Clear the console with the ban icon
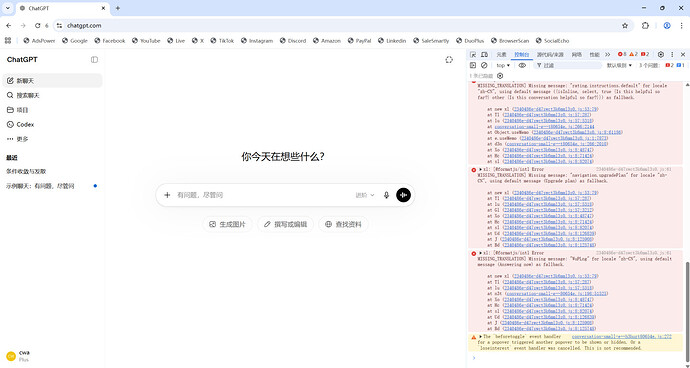This screenshot has height=368, width=690. [484, 65]
